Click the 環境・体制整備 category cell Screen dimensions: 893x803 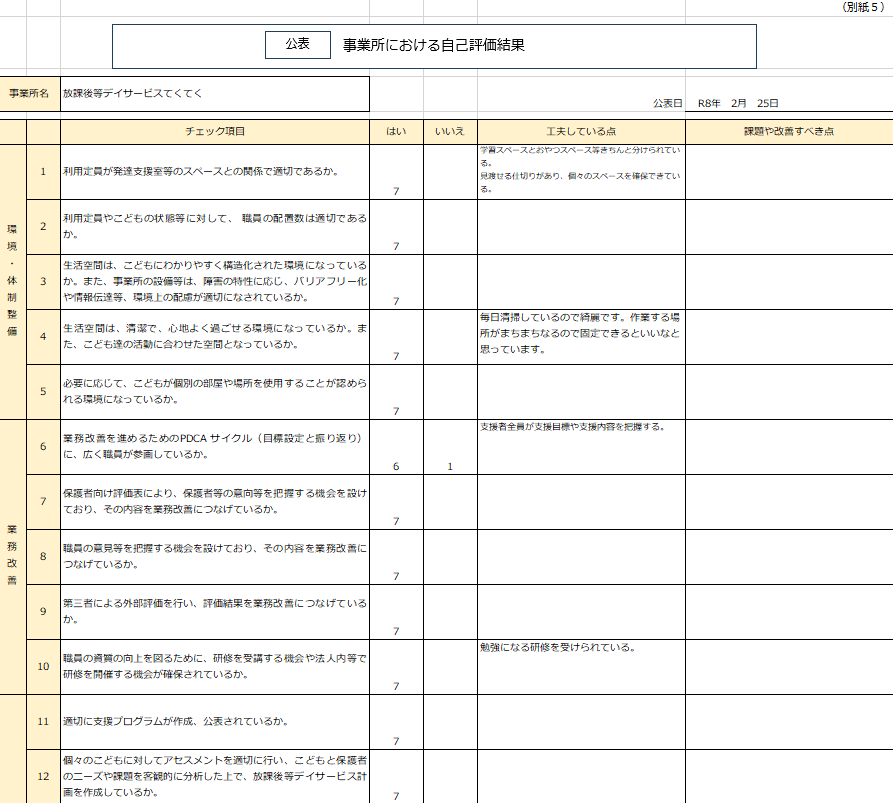[12, 280]
